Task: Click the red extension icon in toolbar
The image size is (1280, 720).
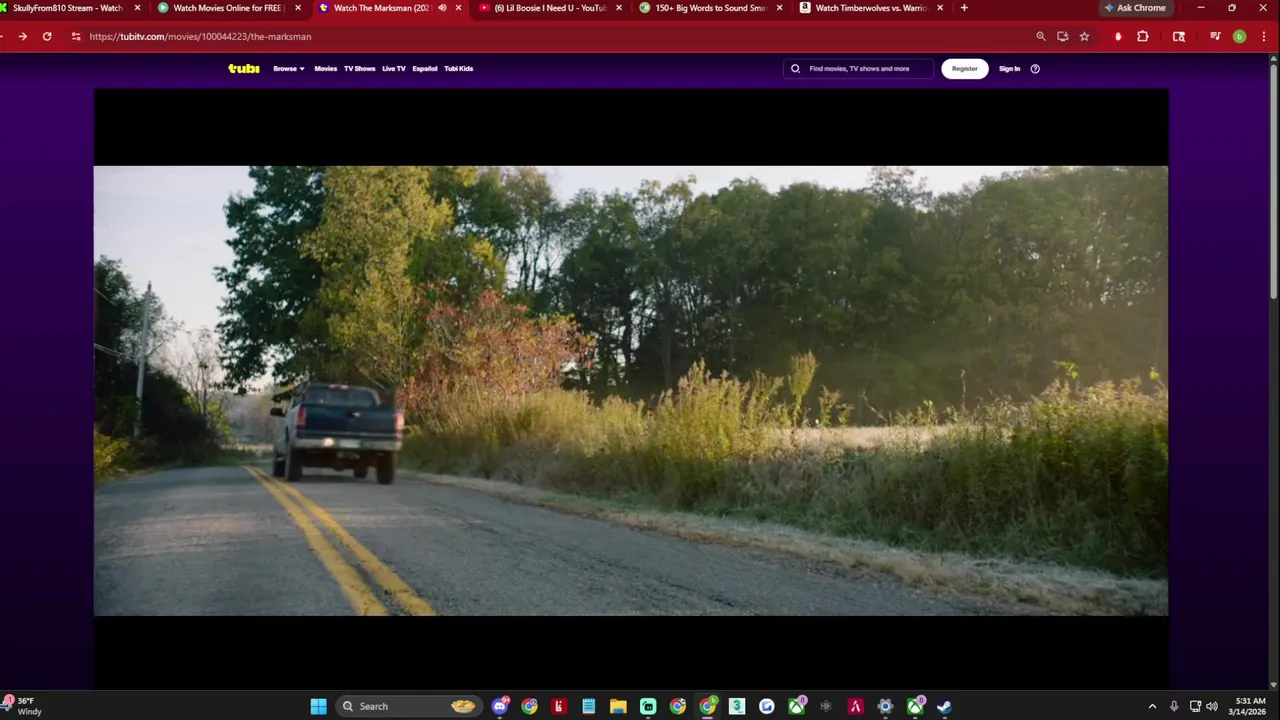Action: click(1118, 36)
